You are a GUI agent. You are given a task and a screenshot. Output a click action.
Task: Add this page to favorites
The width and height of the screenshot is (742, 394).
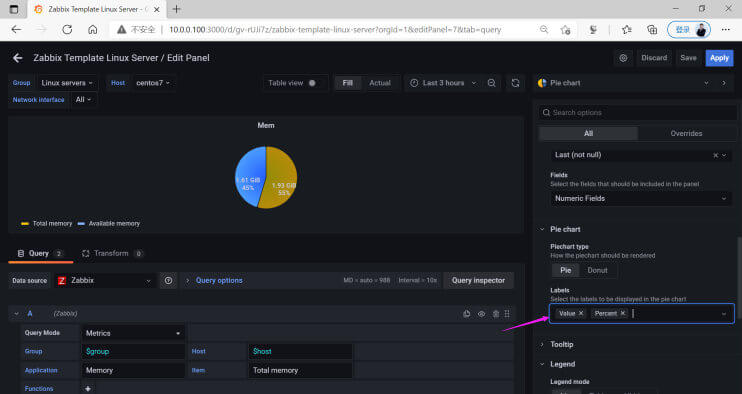click(565, 29)
